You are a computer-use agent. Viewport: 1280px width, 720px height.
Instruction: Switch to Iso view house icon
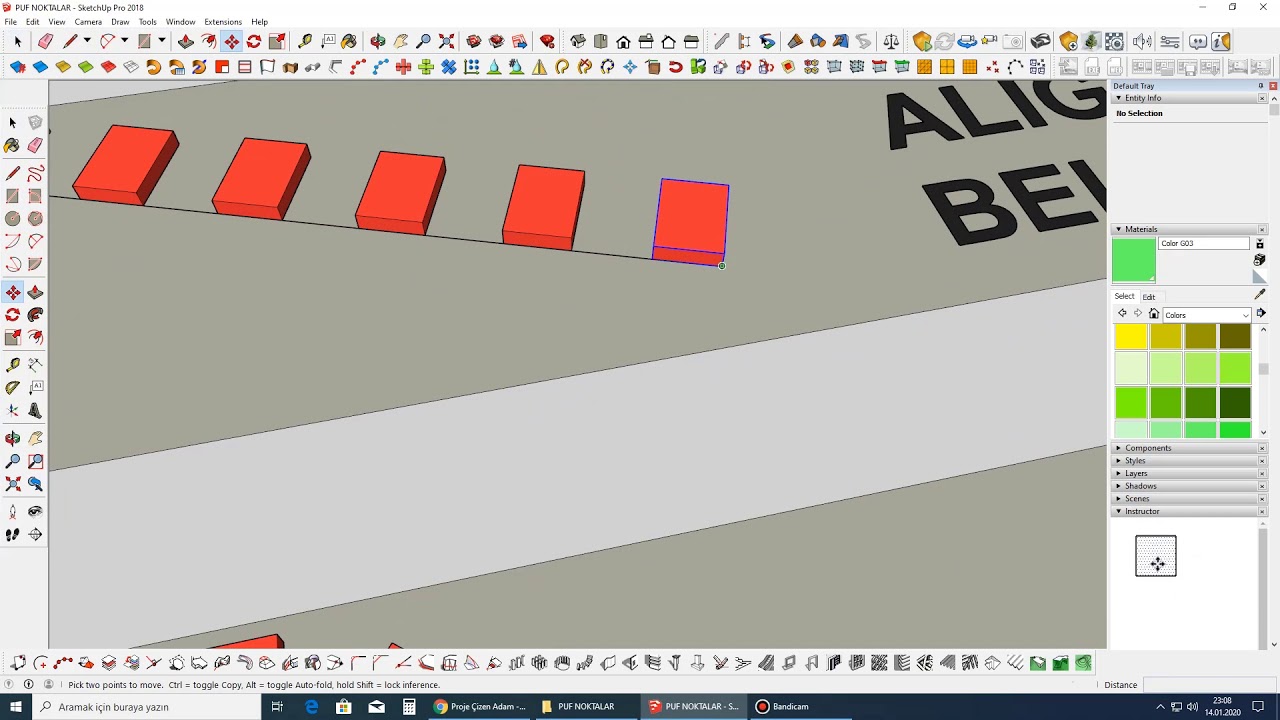[x=578, y=41]
